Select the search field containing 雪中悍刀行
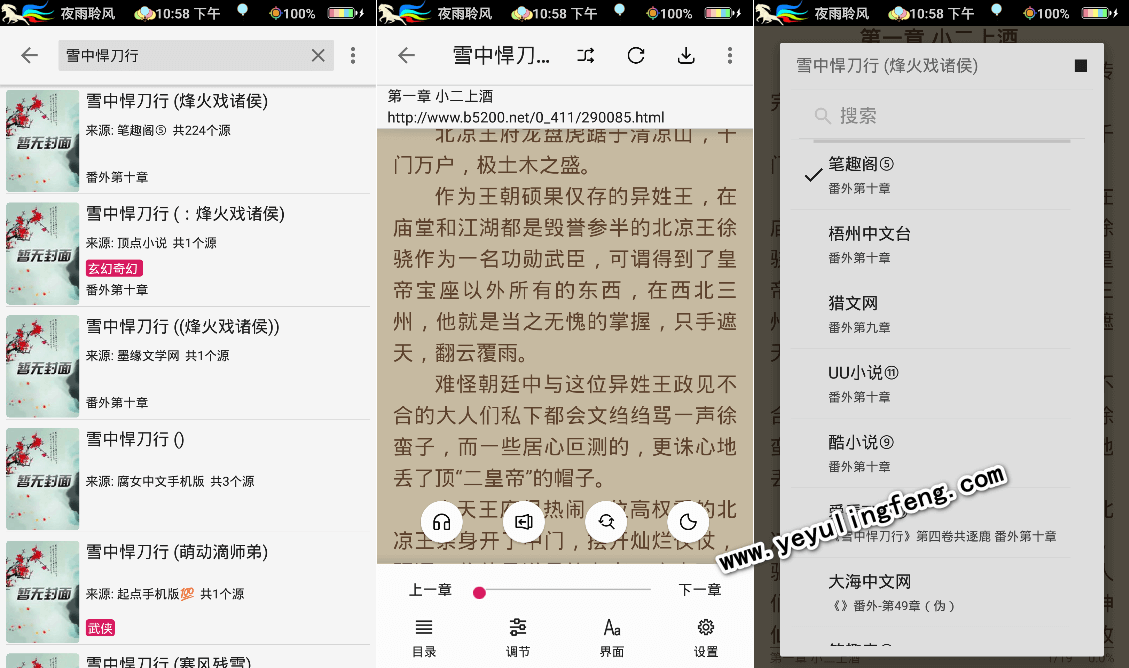This screenshot has height=668, width=1129. (196, 55)
